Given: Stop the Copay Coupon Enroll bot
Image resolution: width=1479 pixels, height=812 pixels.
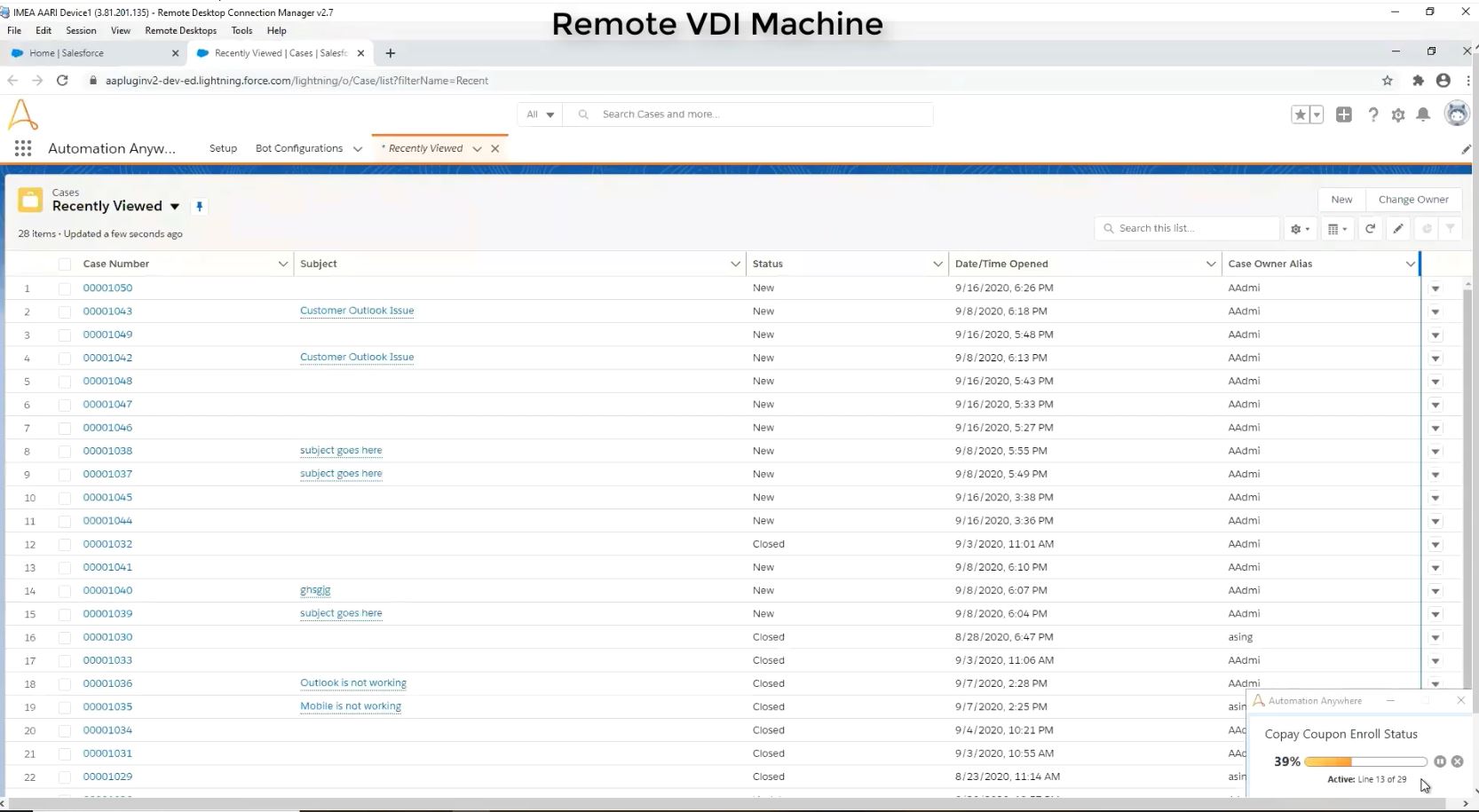Looking at the screenshot, I should click(1457, 761).
